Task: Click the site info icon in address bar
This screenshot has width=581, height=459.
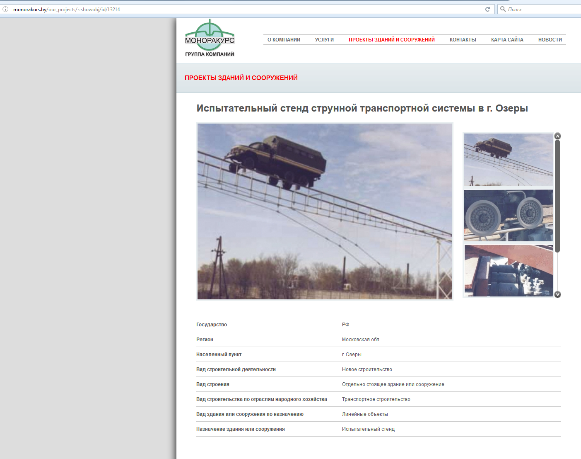Action: pyautogui.click(x=6, y=9)
